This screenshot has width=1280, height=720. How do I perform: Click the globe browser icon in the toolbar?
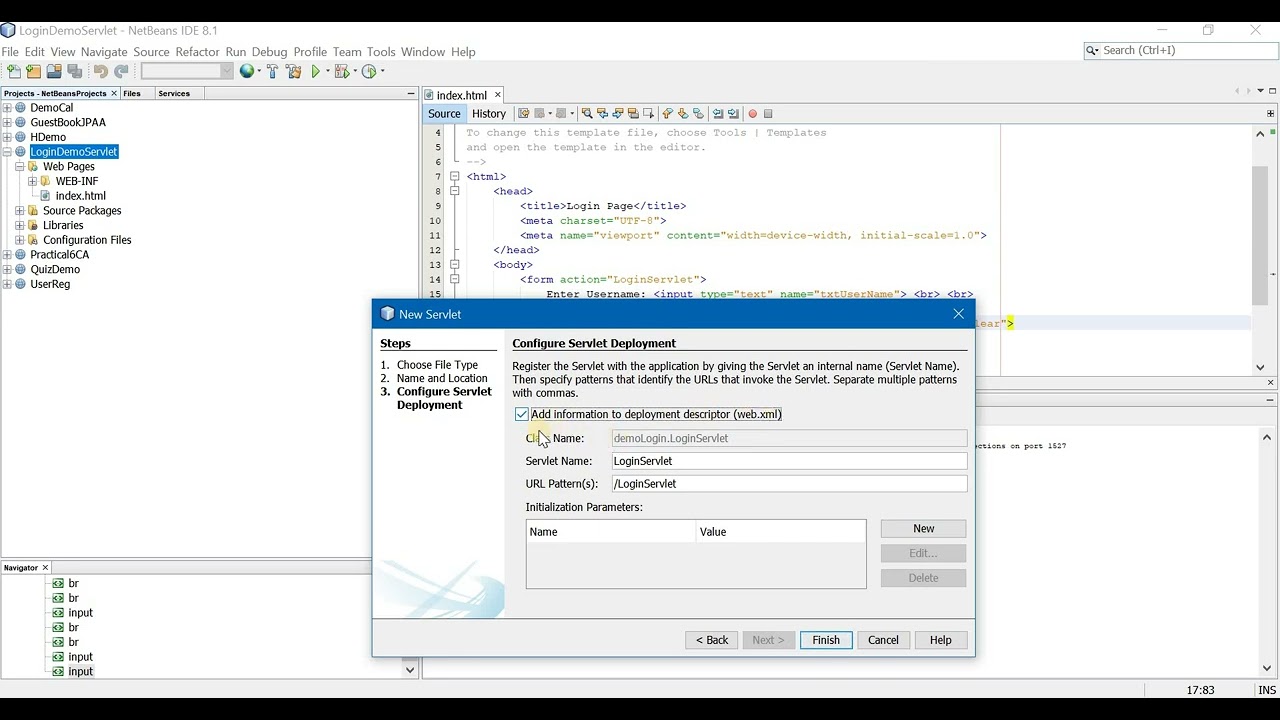coord(247,71)
